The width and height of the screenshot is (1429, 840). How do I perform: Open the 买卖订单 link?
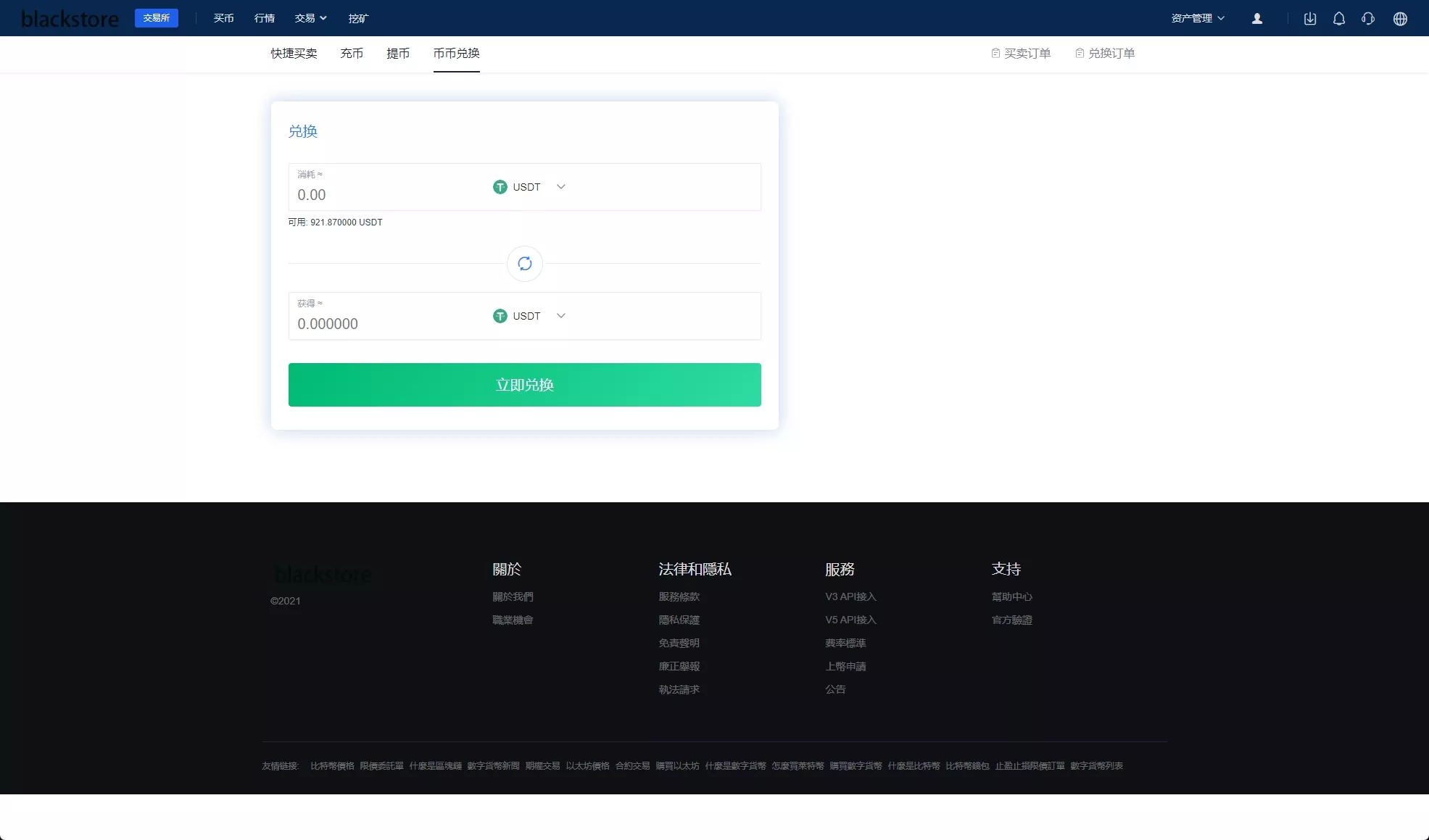[1021, 53]
